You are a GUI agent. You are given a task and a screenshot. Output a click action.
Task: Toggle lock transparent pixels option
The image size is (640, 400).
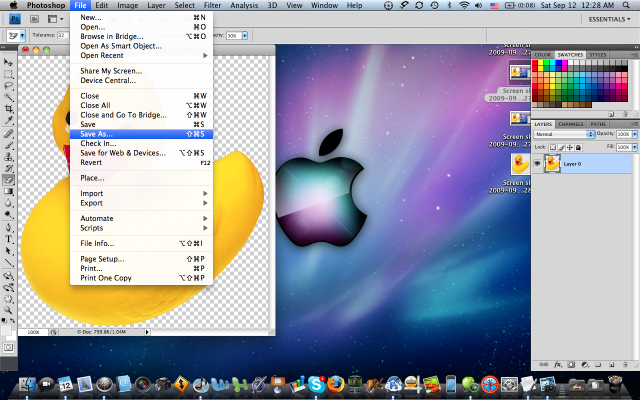[552, 146]
